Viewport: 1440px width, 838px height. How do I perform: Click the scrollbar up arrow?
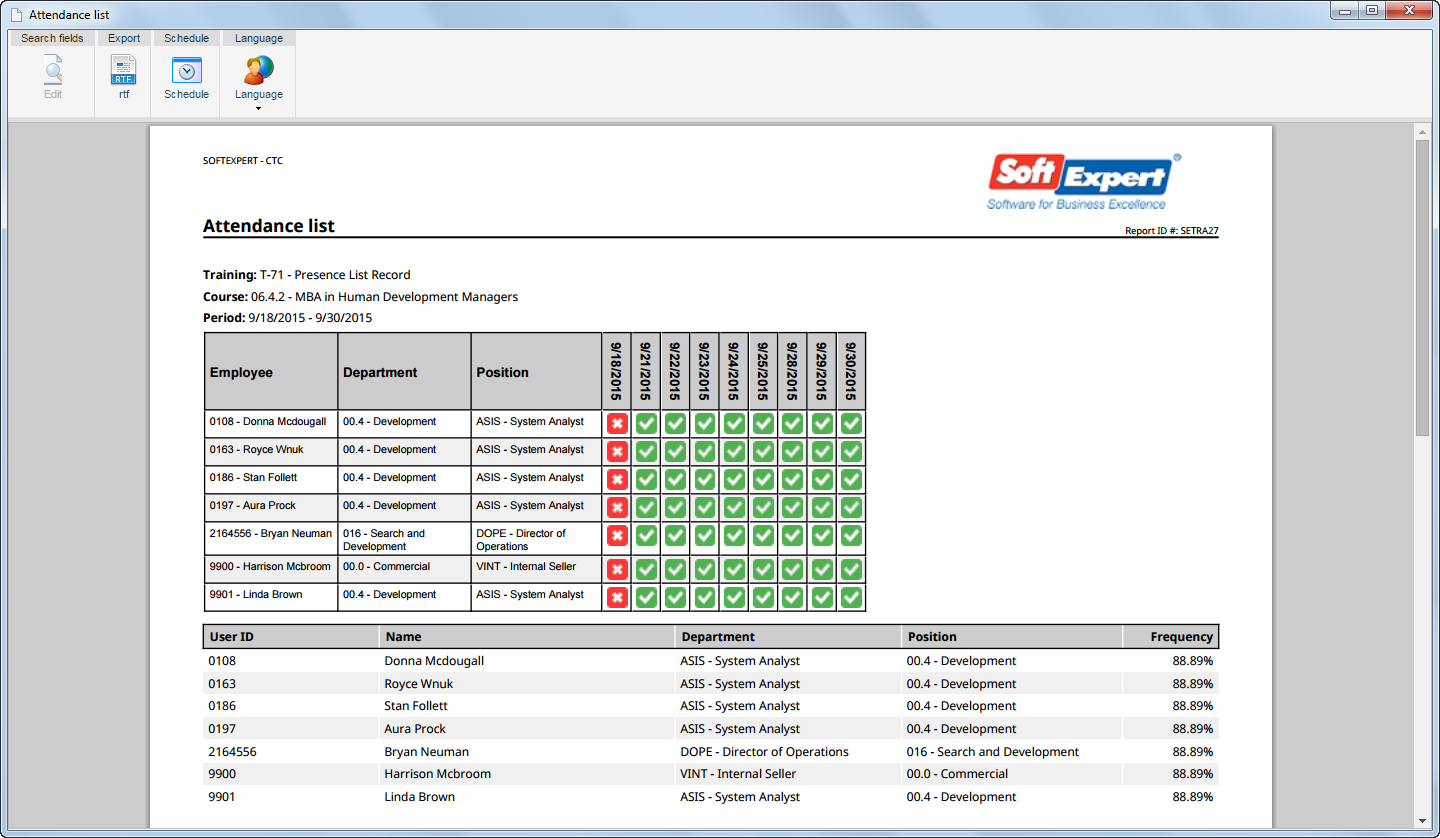click(x=1422, y=132)
